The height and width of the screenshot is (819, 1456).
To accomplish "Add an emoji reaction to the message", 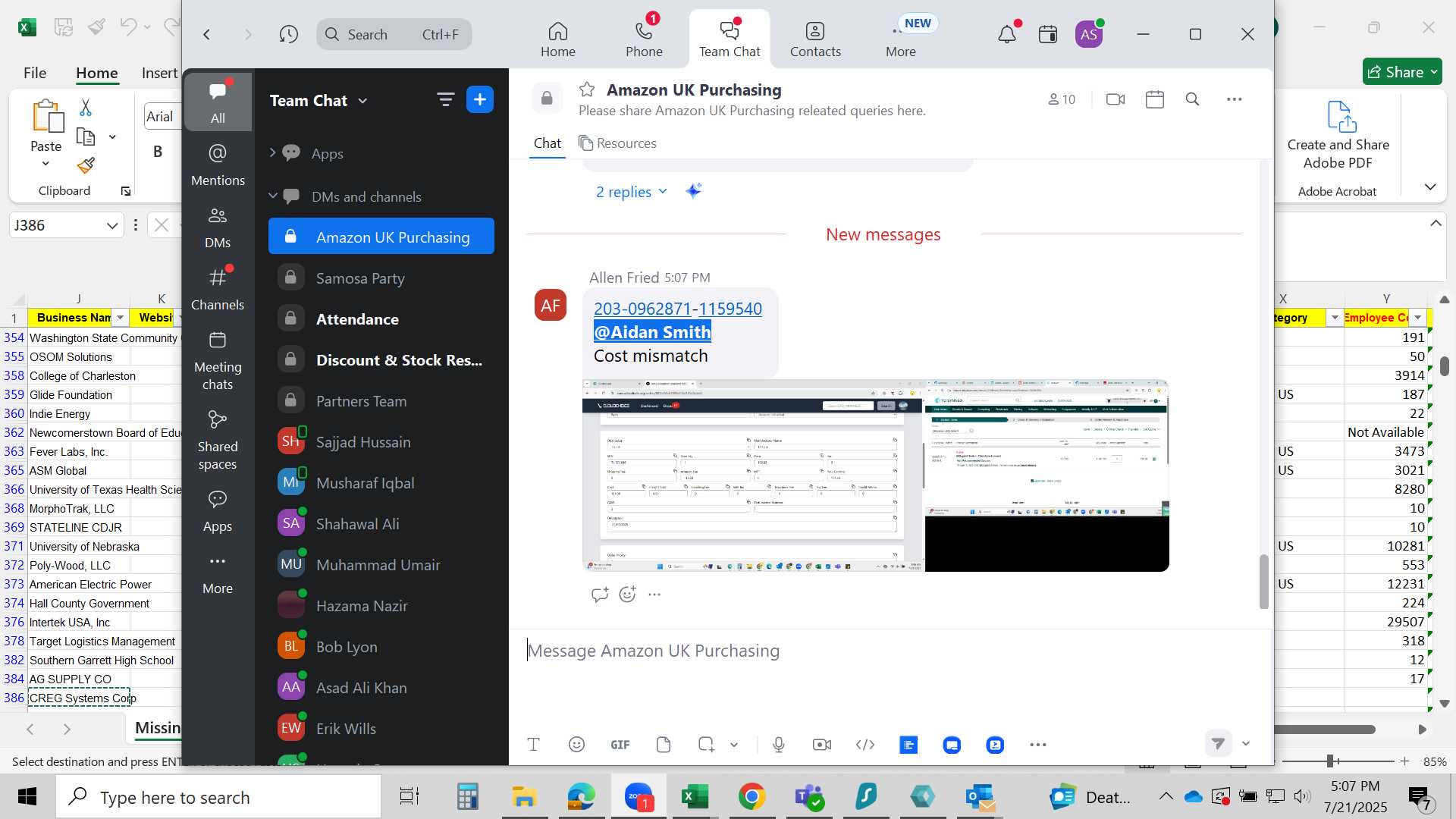I will [627, 595].
